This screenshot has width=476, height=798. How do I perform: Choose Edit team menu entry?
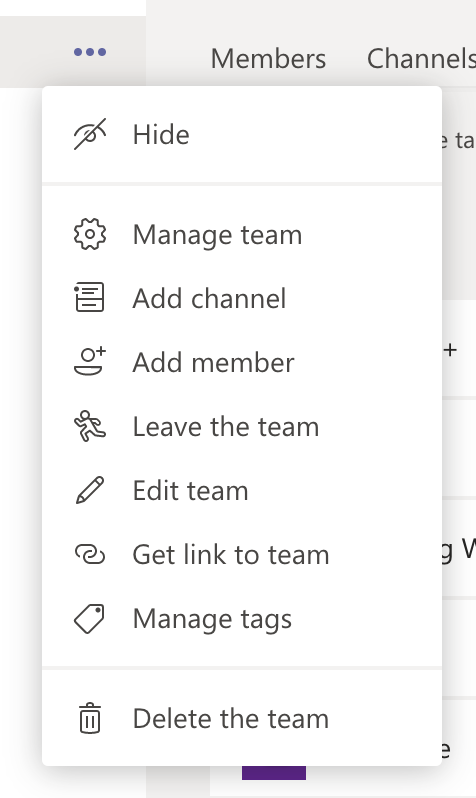pos(242,491)
